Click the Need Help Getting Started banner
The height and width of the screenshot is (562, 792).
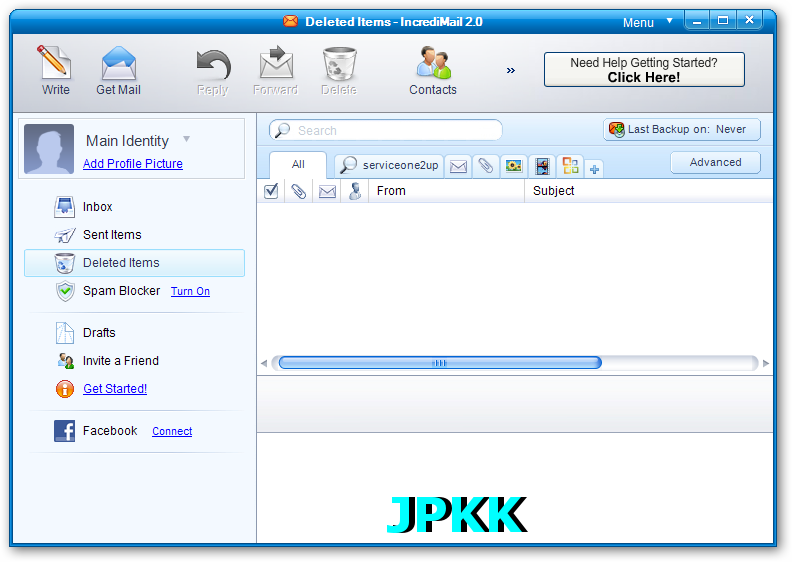click(x=644, y=70)
